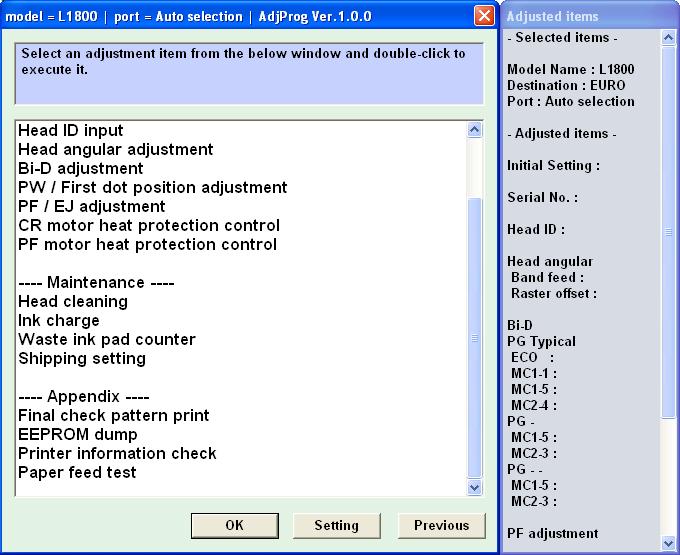Select Printer information check
The height and width of the screenshot is (555, 680).
click(117, 454)
